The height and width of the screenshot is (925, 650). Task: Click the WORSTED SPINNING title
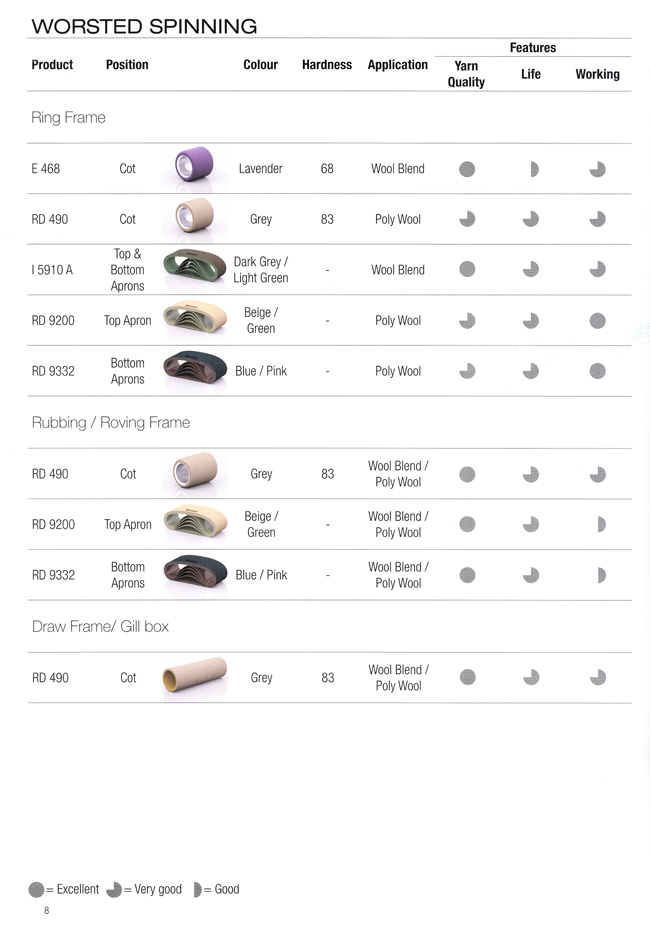tap(145, 27)
